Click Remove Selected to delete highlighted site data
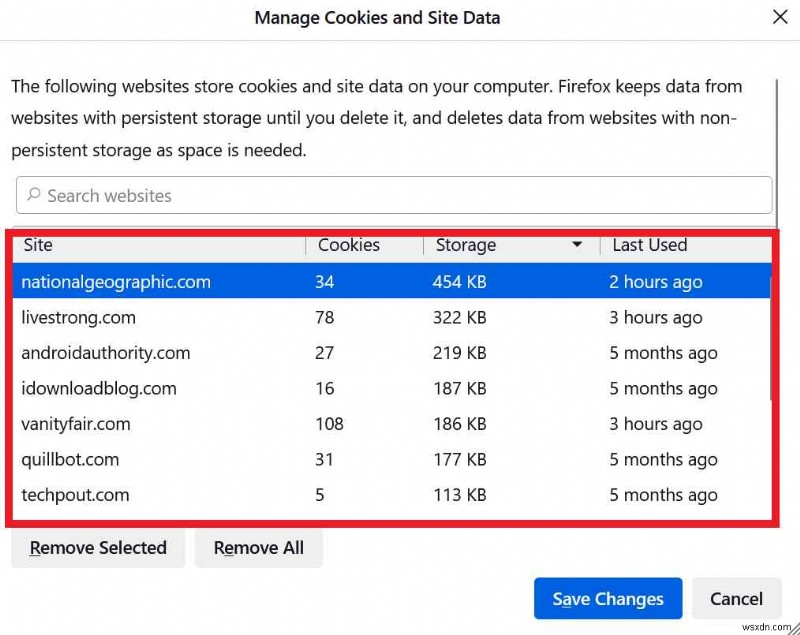Screen dimensions: 800x635 [97, 548]
